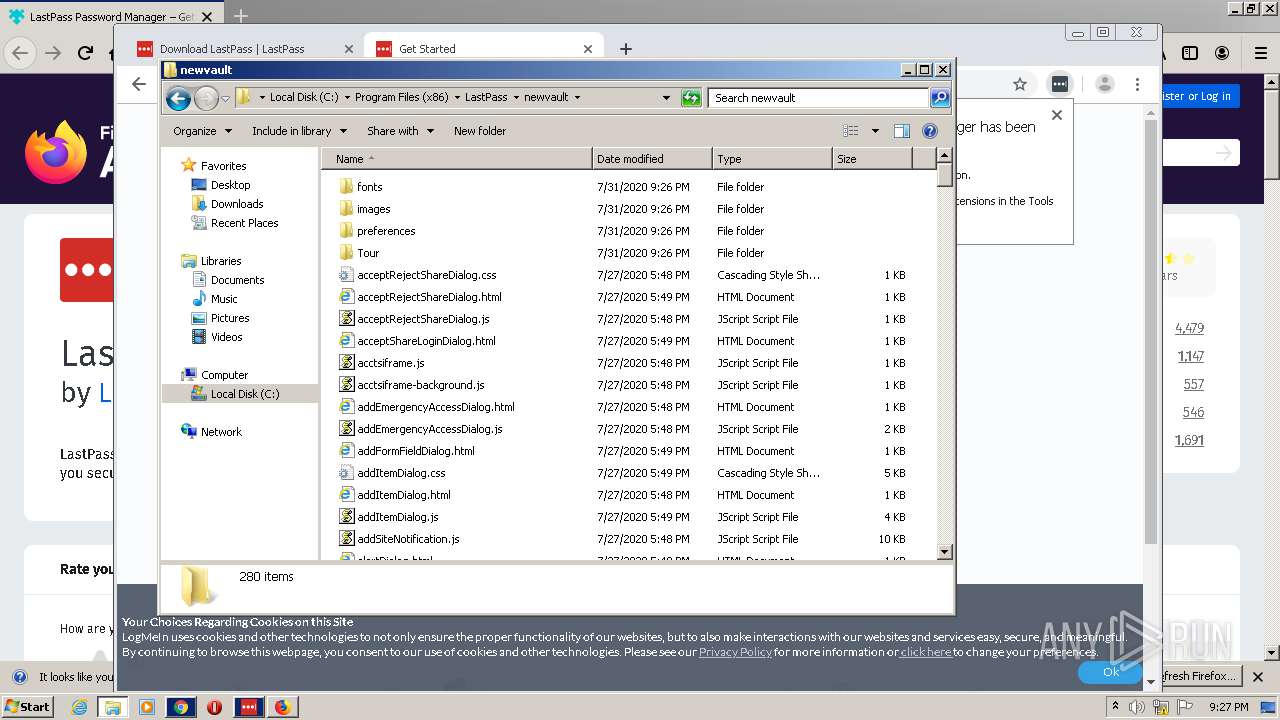Click the Start button

pyautogui.click(x=28, y=707)
